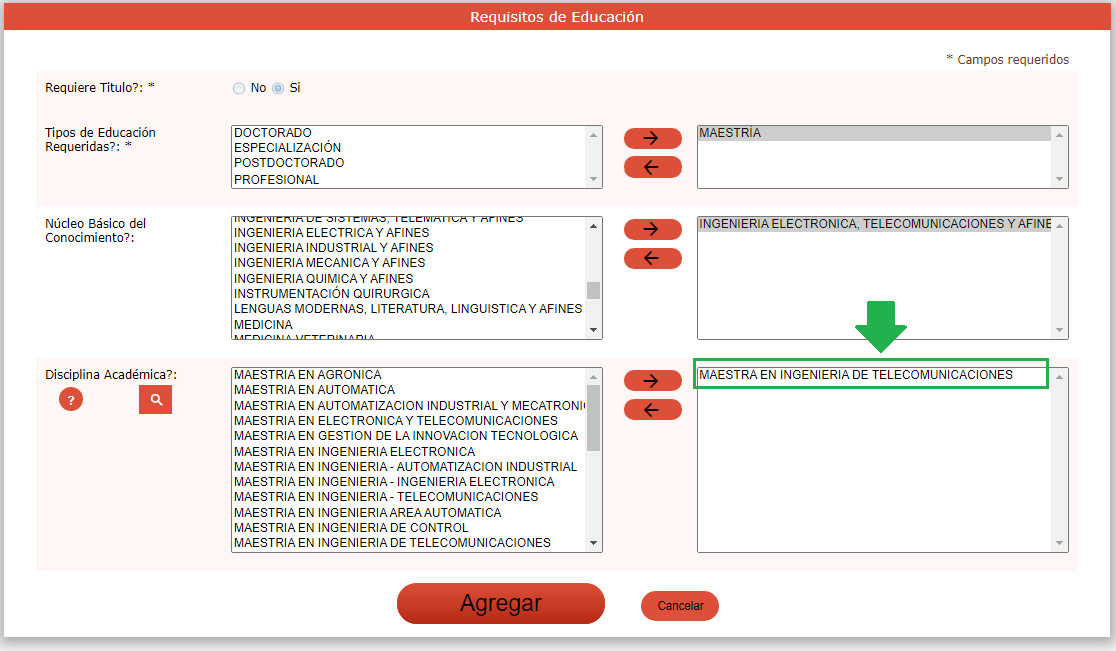Click the Agregar button

pos(500,604)
